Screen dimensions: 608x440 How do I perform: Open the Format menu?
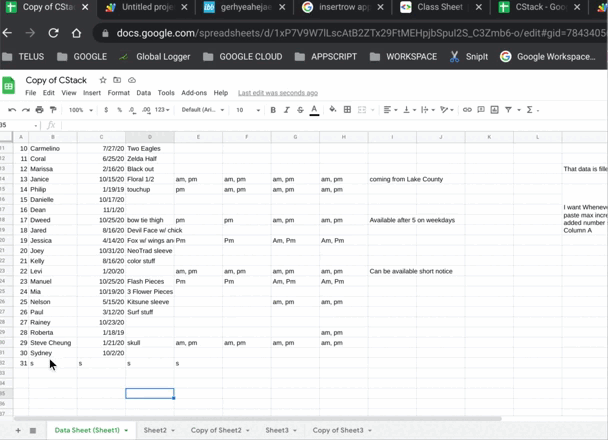119,93
